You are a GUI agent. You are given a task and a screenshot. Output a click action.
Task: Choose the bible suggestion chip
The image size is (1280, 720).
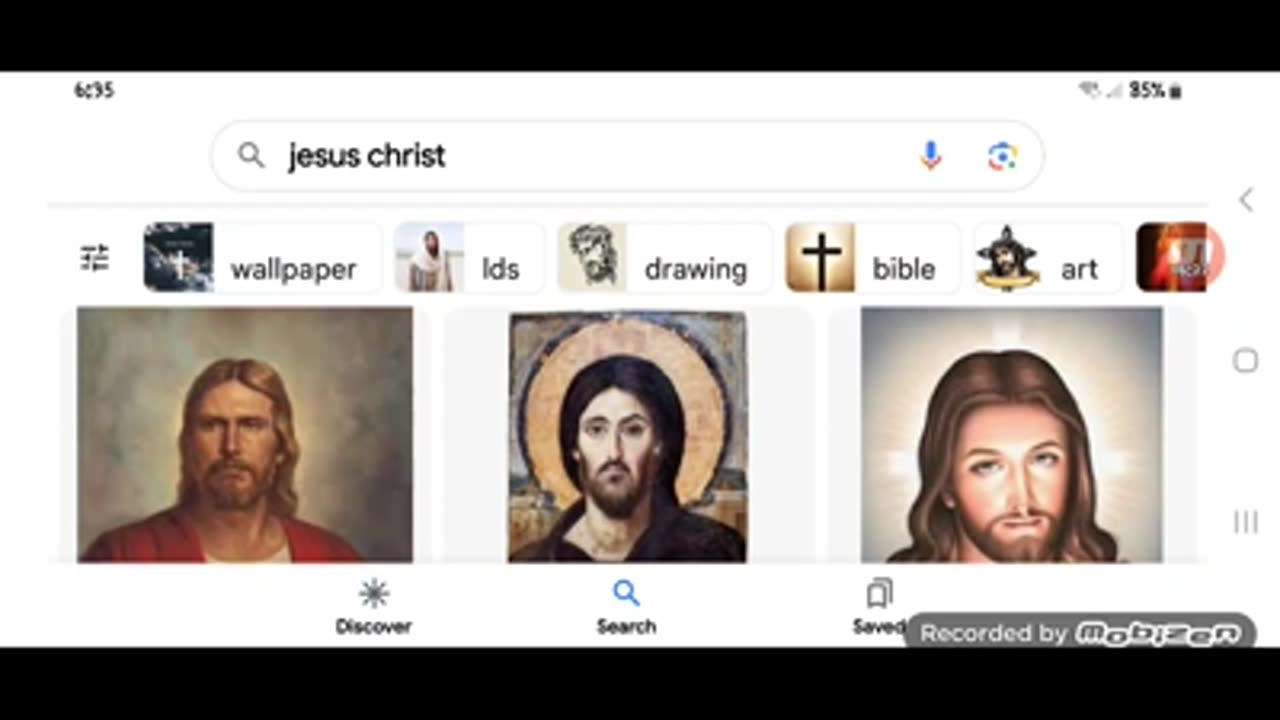click(872, 258)
